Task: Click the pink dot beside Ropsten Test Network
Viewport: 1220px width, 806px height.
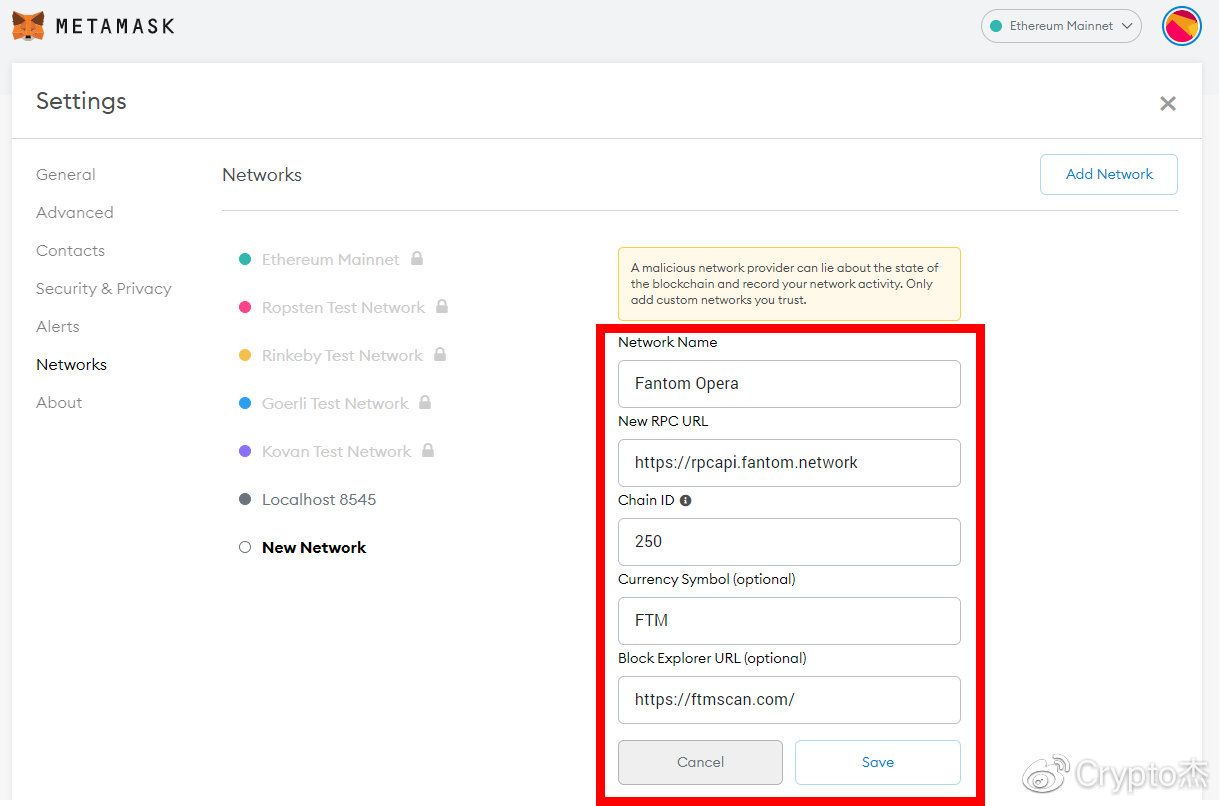Action: 245,307
